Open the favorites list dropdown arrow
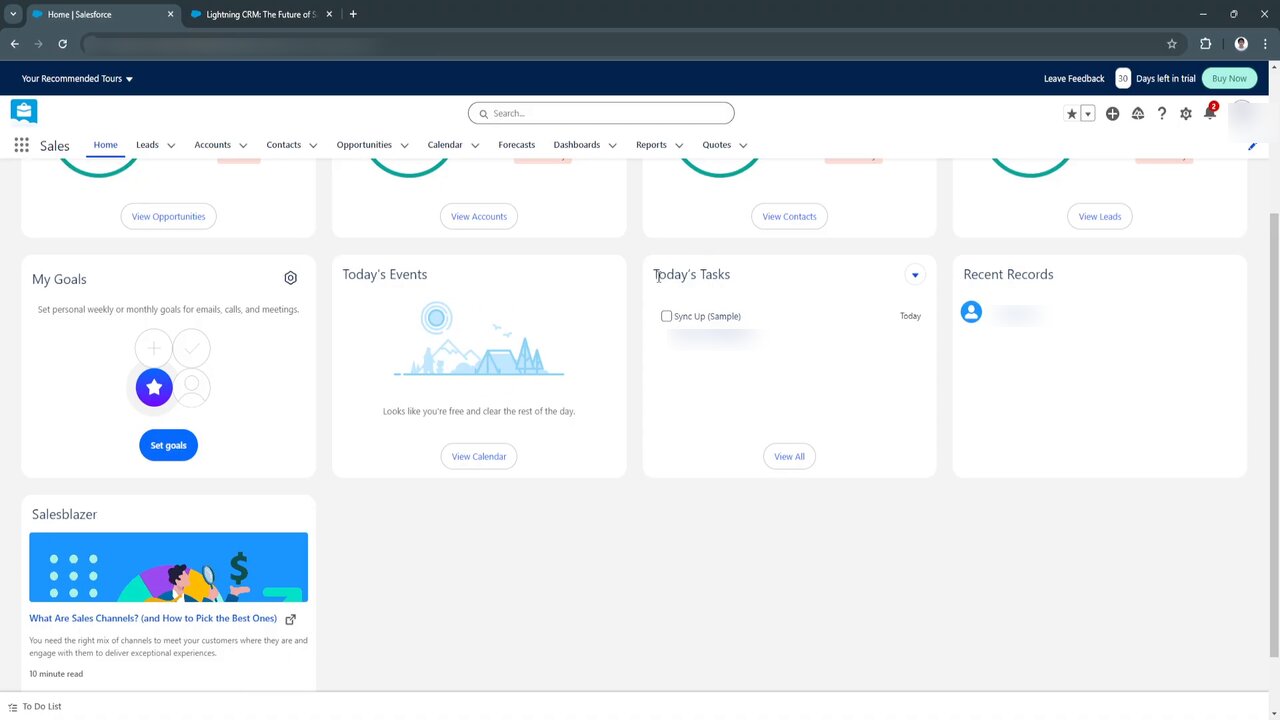1280x720 pixels. tap(1088, 114)
